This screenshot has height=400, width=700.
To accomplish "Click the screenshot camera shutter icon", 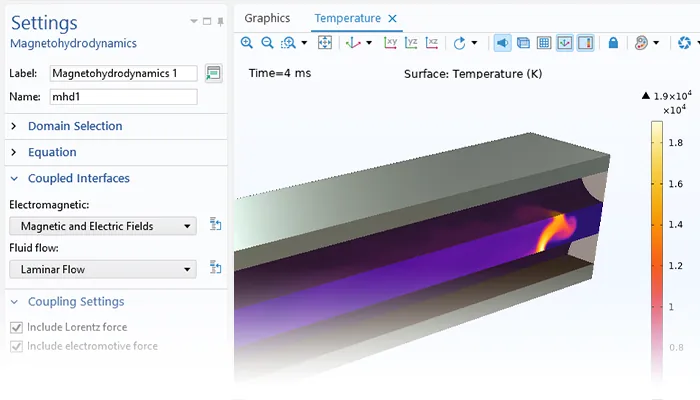I will point(685,43).
